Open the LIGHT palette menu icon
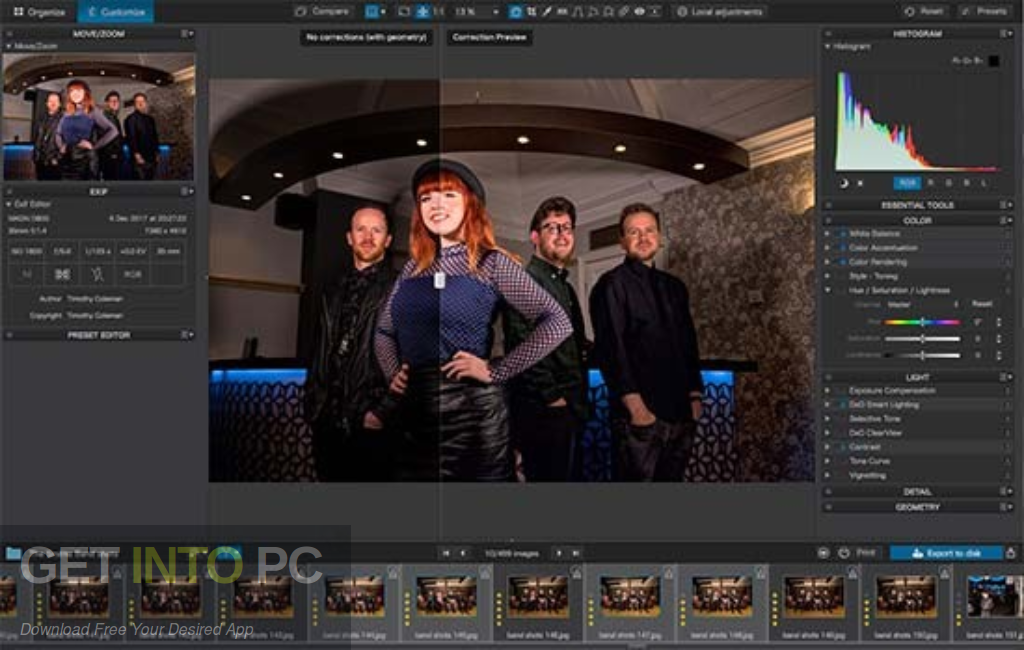This screenshot has height=650, width=1024. point(1006,377)
